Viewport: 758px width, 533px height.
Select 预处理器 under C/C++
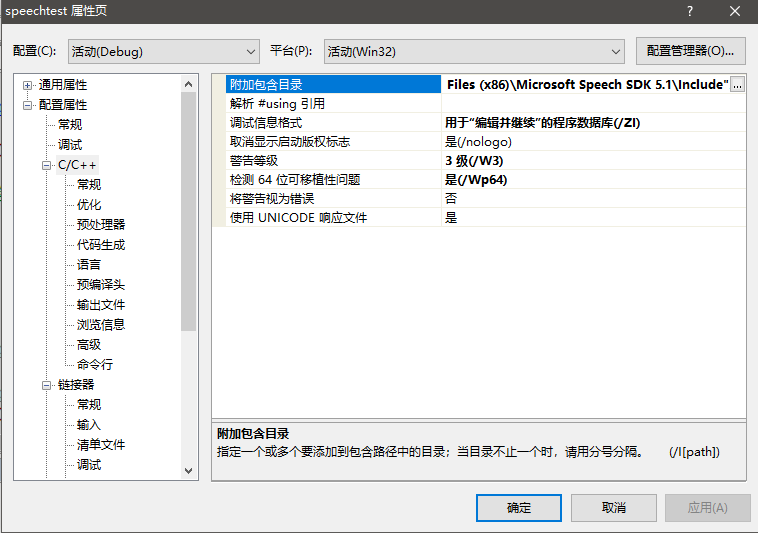(101, 225)
